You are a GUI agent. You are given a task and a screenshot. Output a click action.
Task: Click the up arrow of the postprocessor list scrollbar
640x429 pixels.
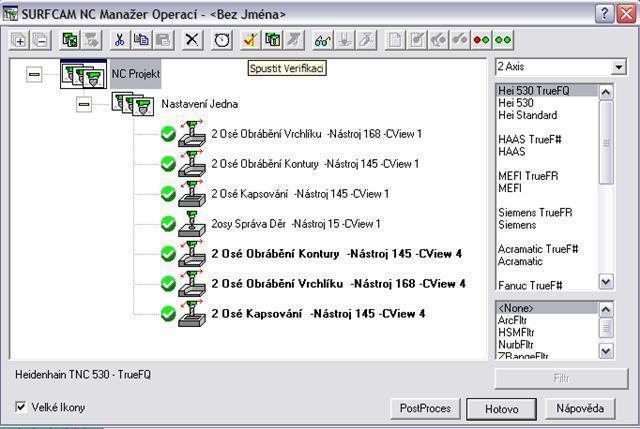(x=606, y=92)
